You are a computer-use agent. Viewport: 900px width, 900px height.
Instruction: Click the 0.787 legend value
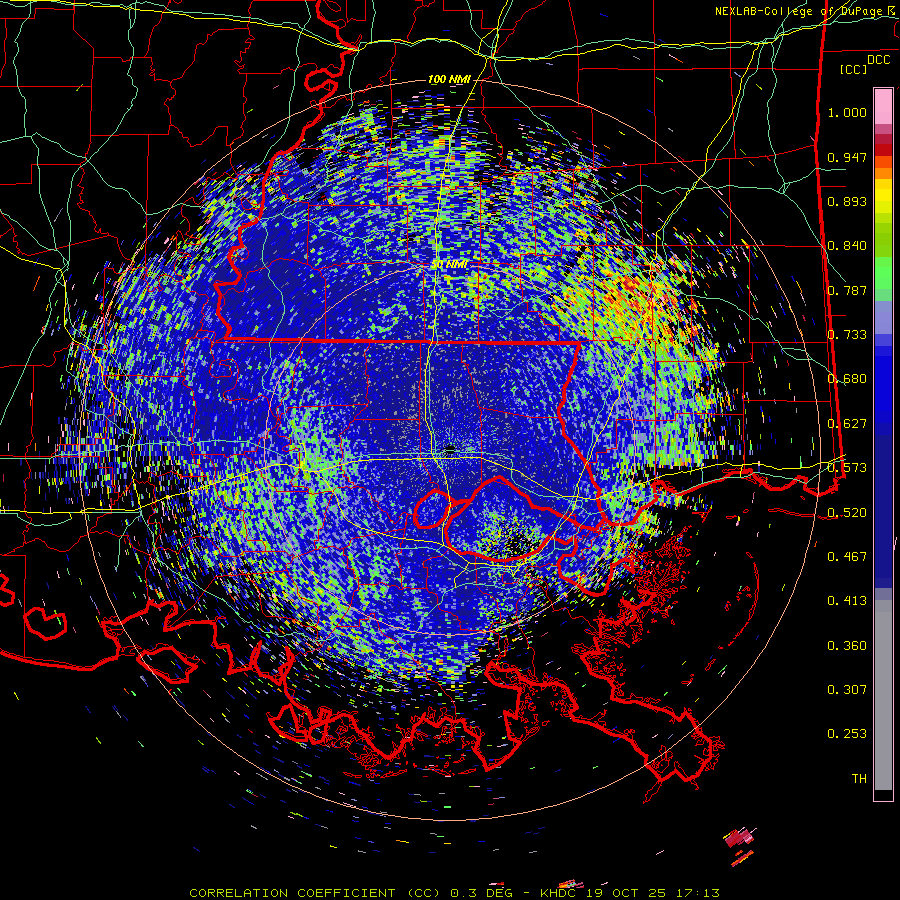click(847, 290)
